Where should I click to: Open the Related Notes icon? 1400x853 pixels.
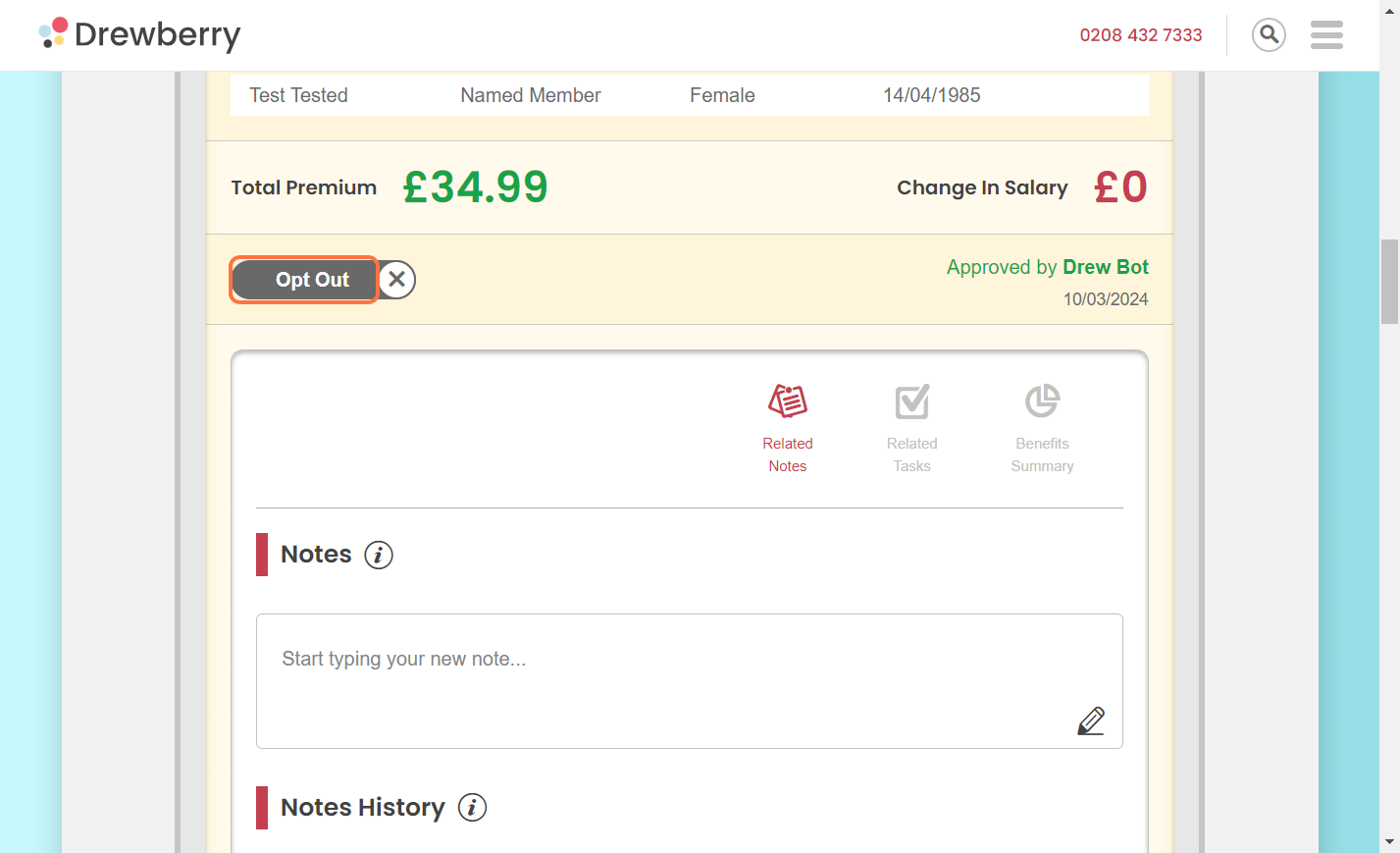788,401
